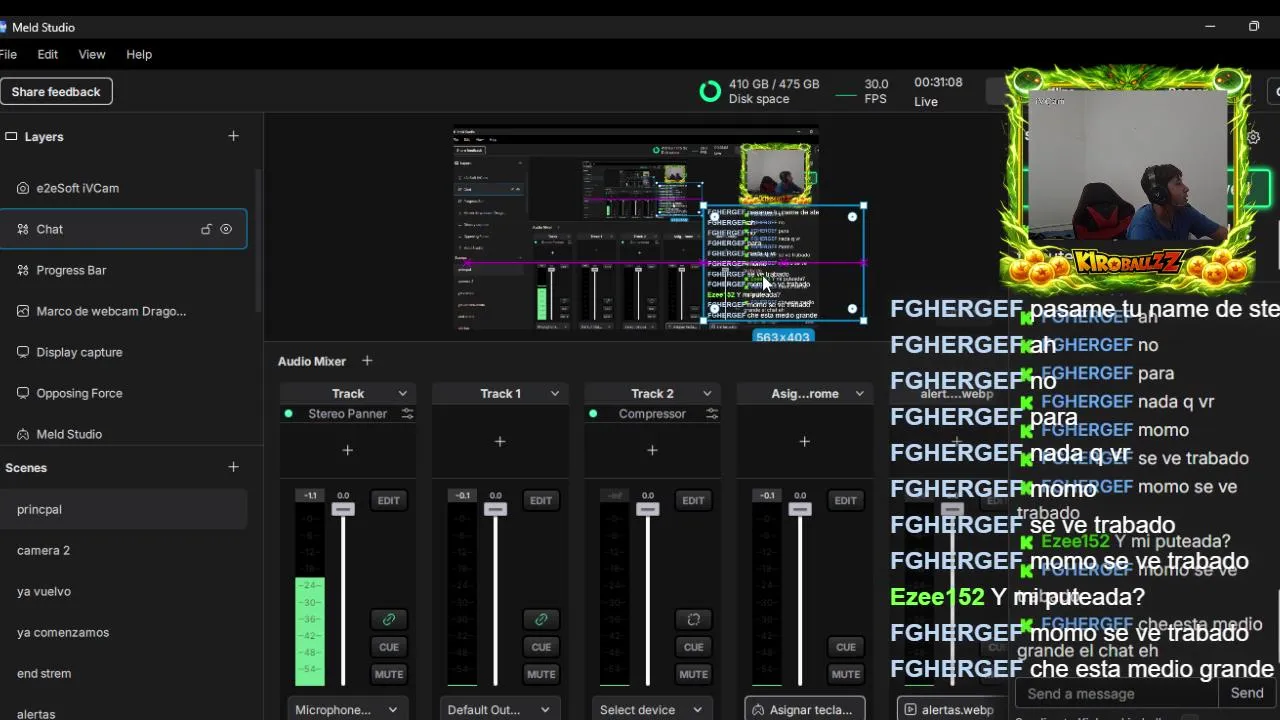The height and width of the screenshot is (720, 1280).
Task: Hide the Chat layer with eye icon
Action: click(x=226, y=229)
